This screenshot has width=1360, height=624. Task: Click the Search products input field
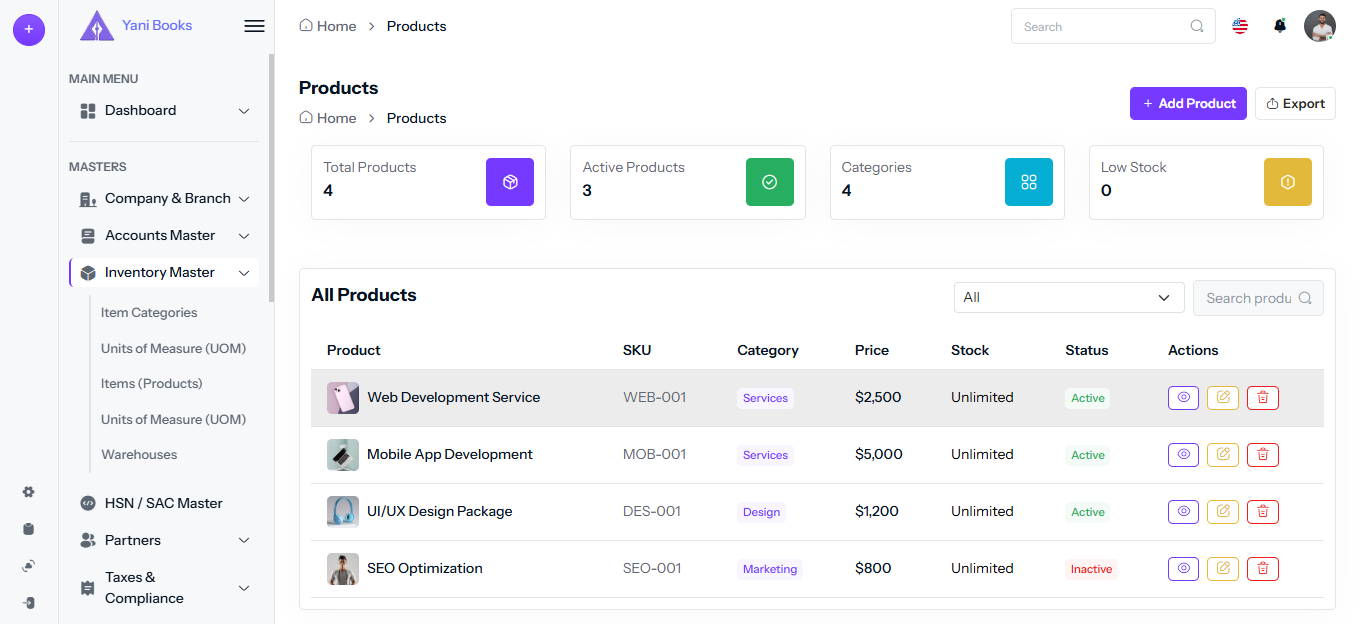[1248, 298]
